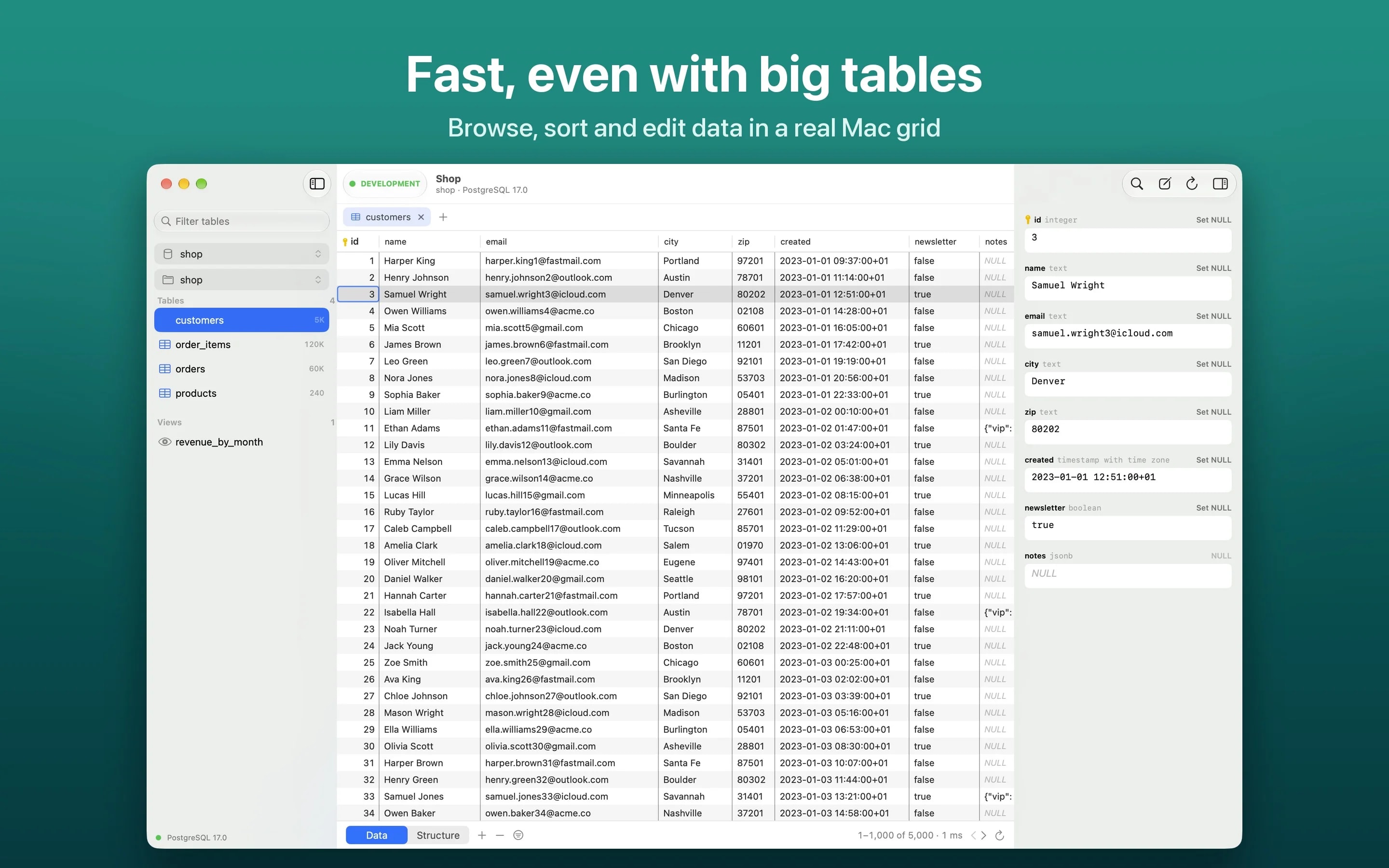The image size is (1389, 868).
Task: Click Set NULL for newsletter field
Action: pyautogui.click(x=1213, y=508)
